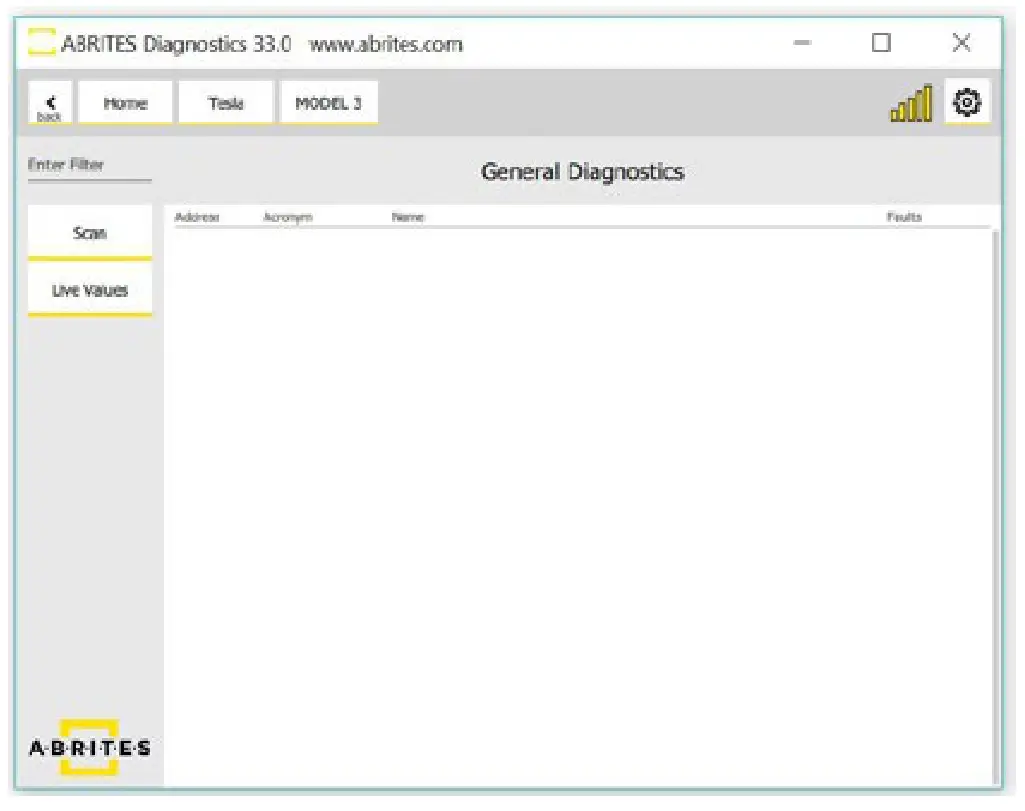1025x811 pixels.
Task: Sort by the Address column header
Action: click(197, 217)
